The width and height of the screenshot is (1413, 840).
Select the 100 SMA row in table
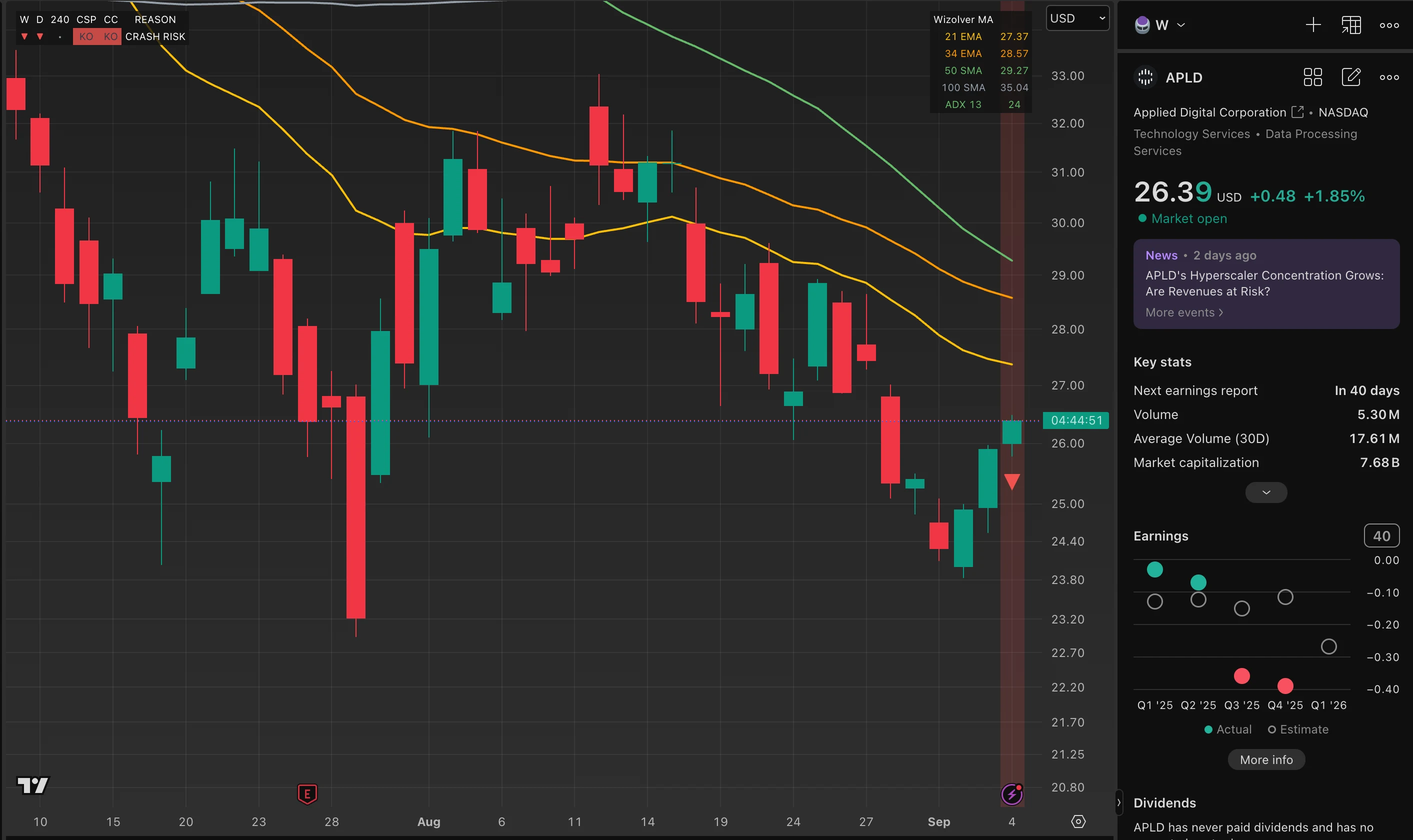tap(980, 87)
